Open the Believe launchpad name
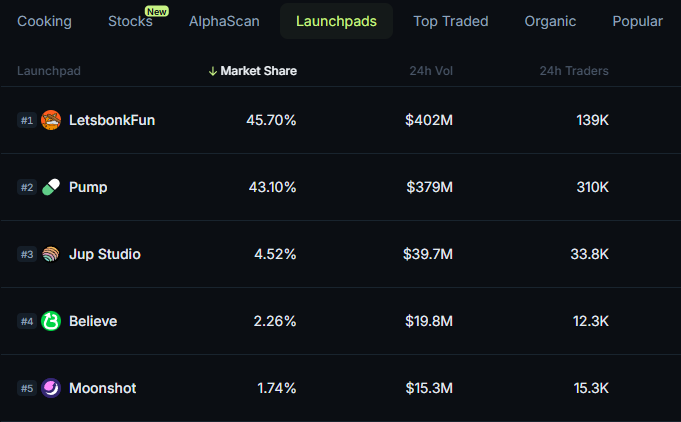Viewport: 681px width, 422px height. 93,321
